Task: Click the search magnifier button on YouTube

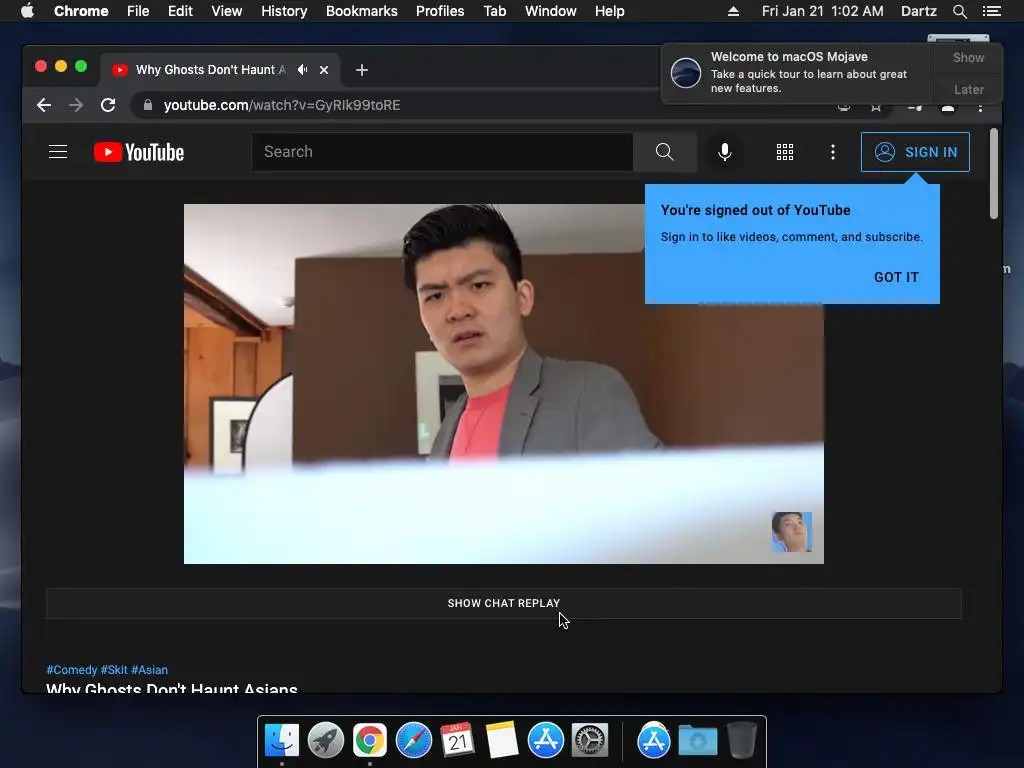Action: point(664,152)
